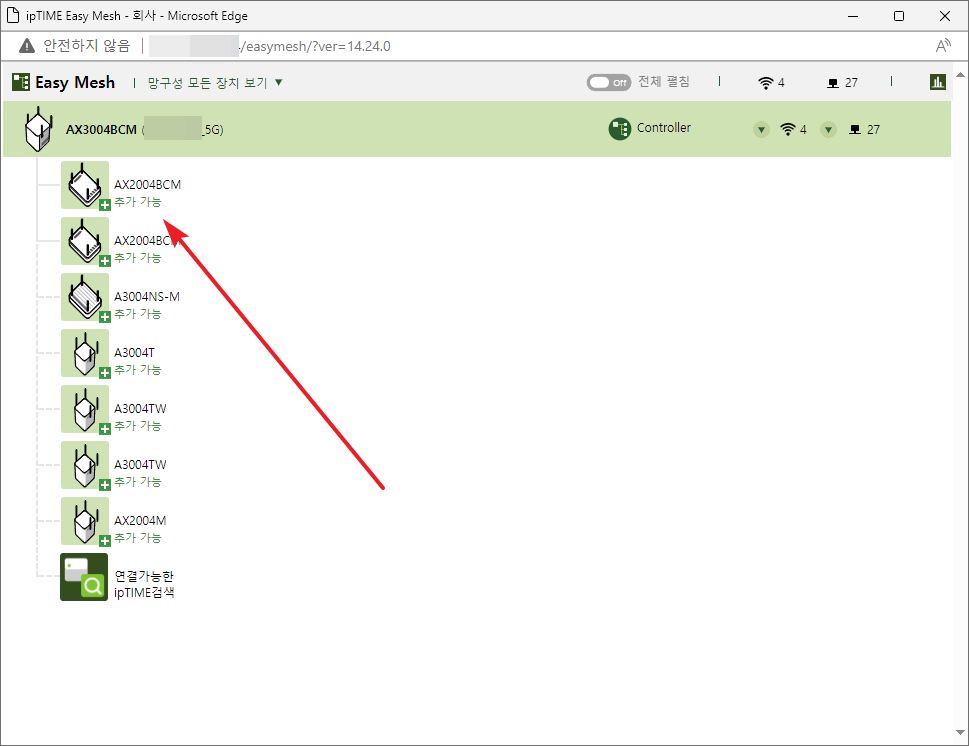Click the Wi-Fi icon in AX3004BCM row
Image resolution: width=969 pixels, height=746 pixels.
pyautogui.click(x=787, y=129)
